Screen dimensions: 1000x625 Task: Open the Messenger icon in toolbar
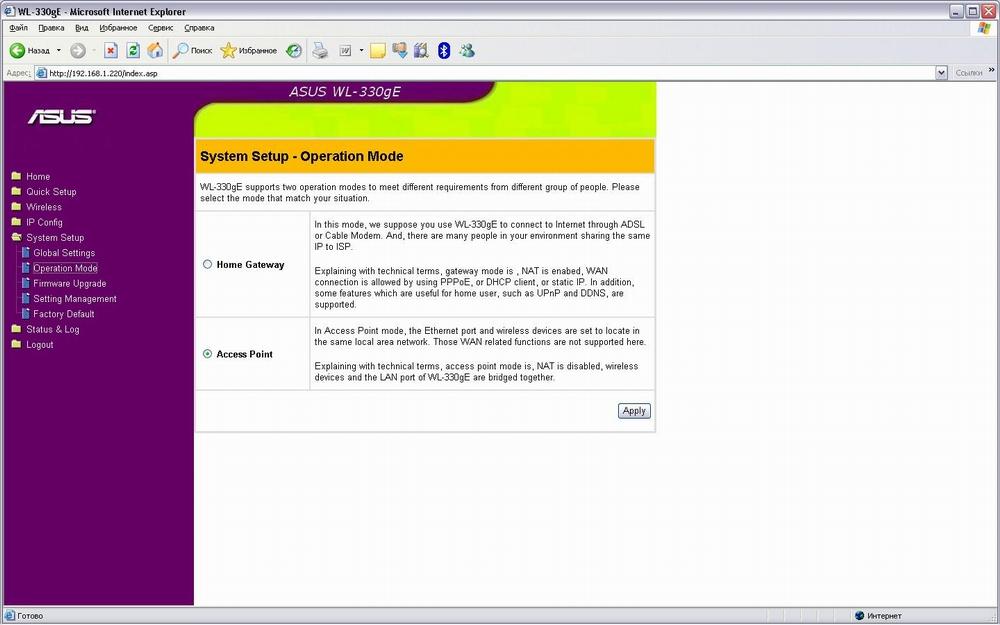466,50
